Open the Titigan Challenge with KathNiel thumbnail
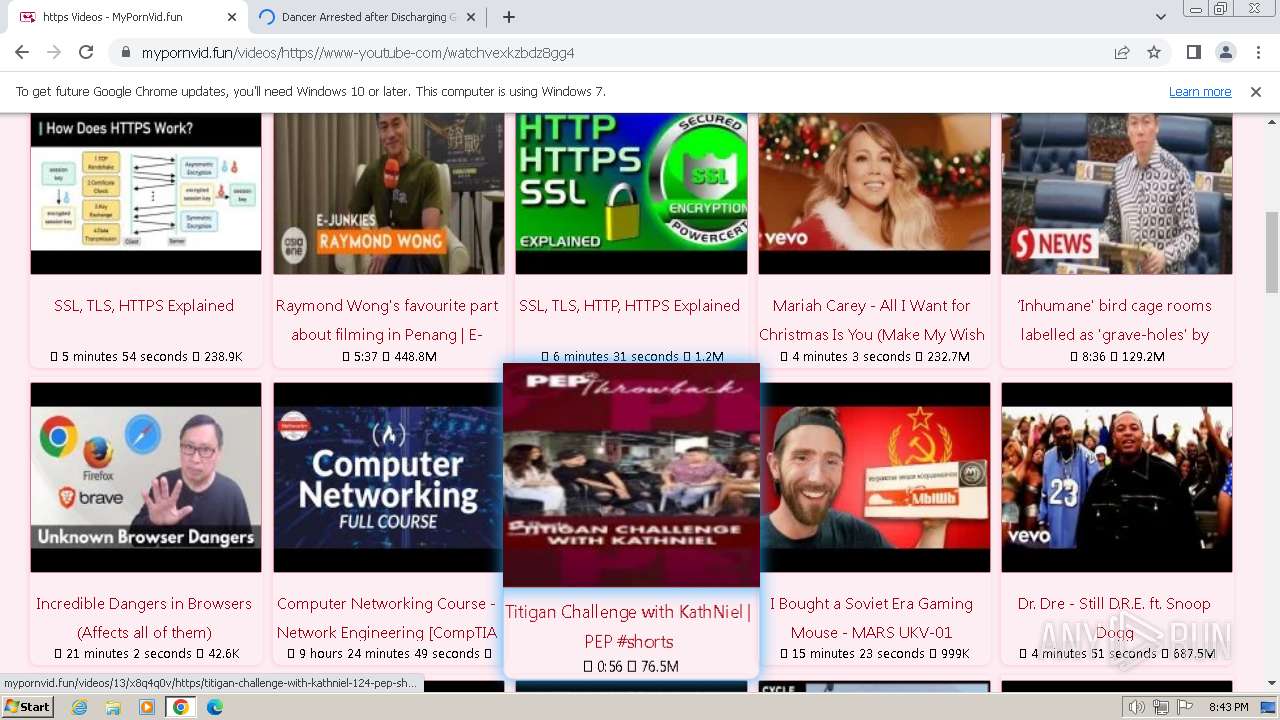 [631, 474]
